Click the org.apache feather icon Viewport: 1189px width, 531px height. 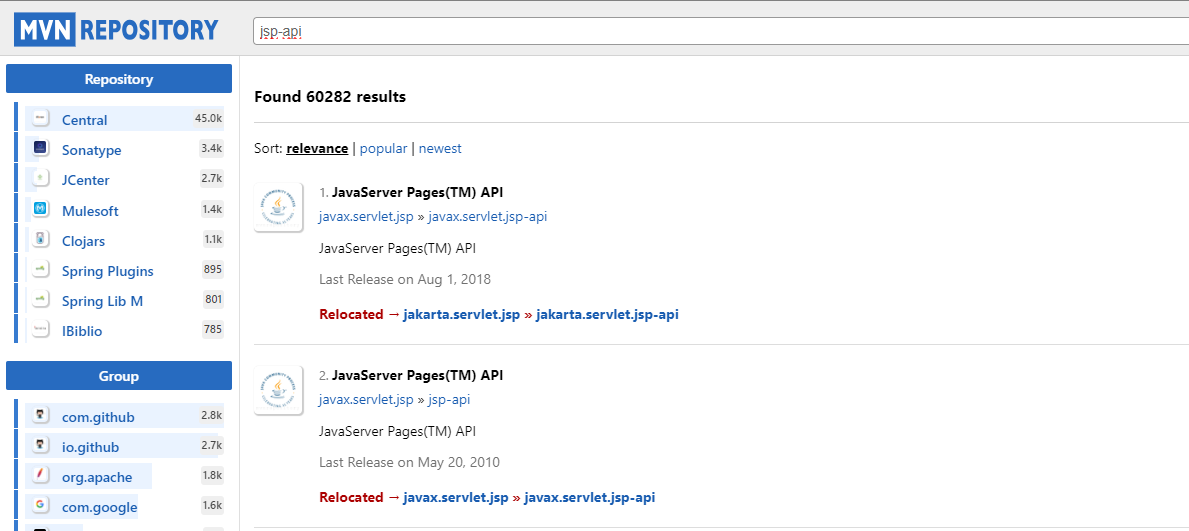pos(41,476)
